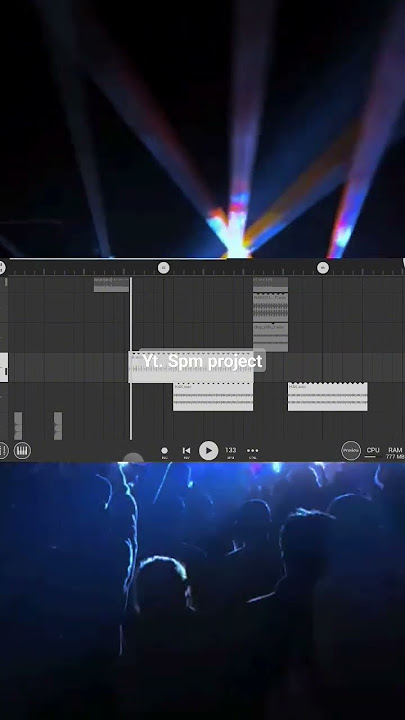Select the audio clip just below the caption
Screen dimensions: 405x720
[x=213, y=397]
